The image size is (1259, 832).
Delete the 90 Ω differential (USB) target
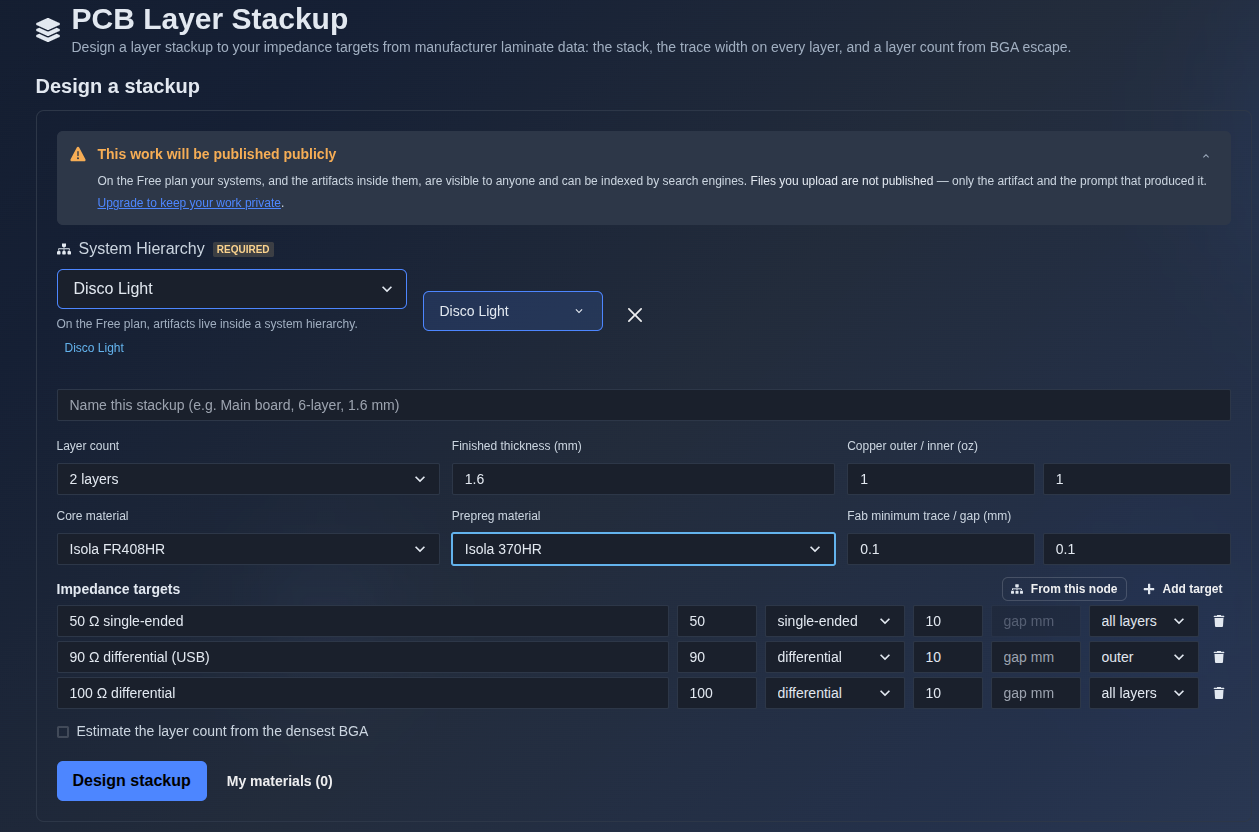[x=1218, y=657]
